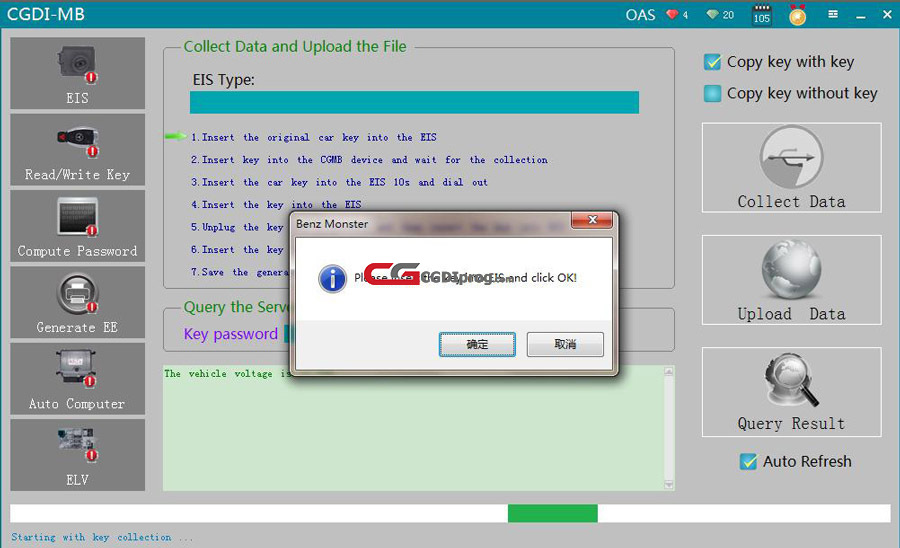900x548 pixels.
Task: Cancel the dialog with 取消 button
Action: 565,344
